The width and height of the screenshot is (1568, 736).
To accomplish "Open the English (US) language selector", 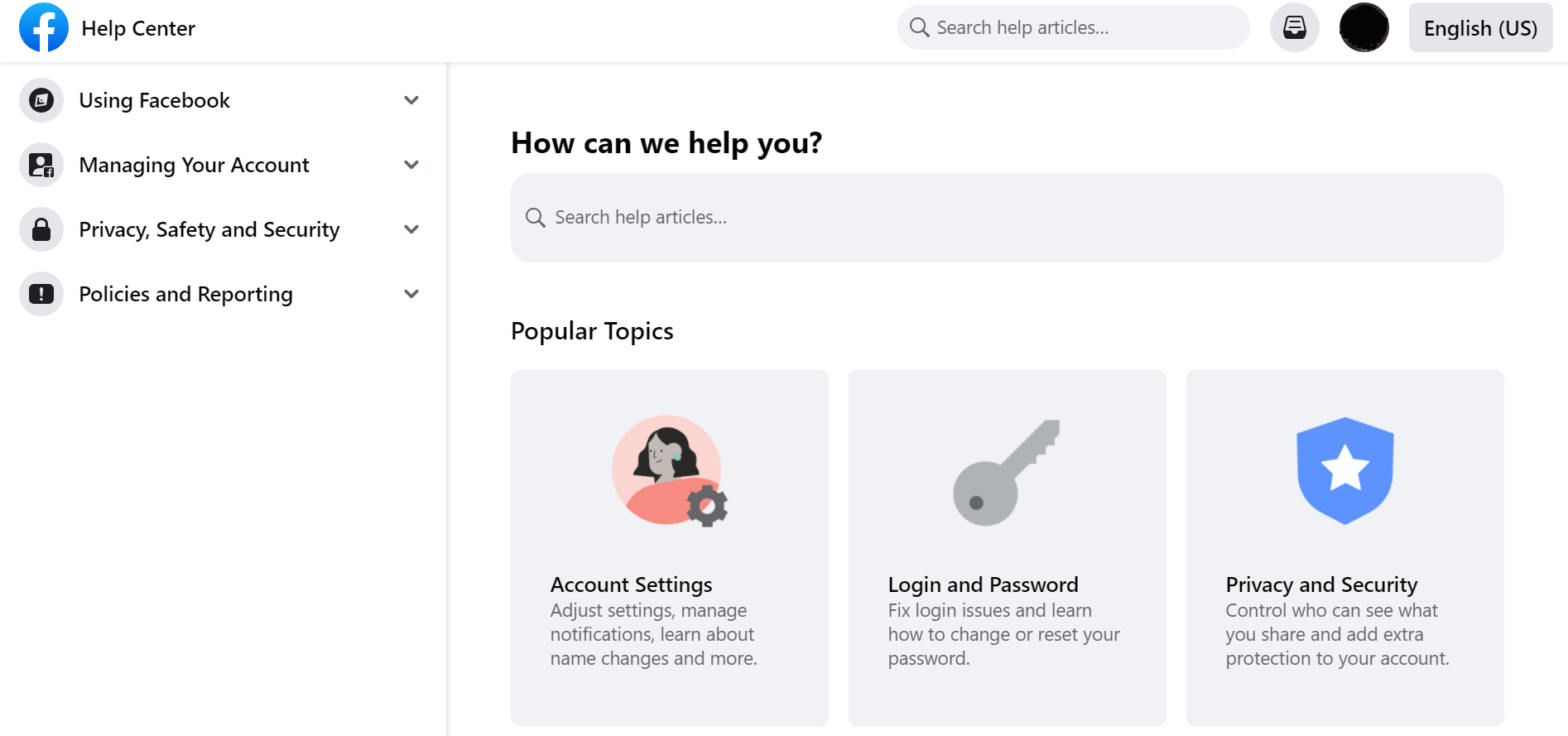I will (x=1480, y=27).
